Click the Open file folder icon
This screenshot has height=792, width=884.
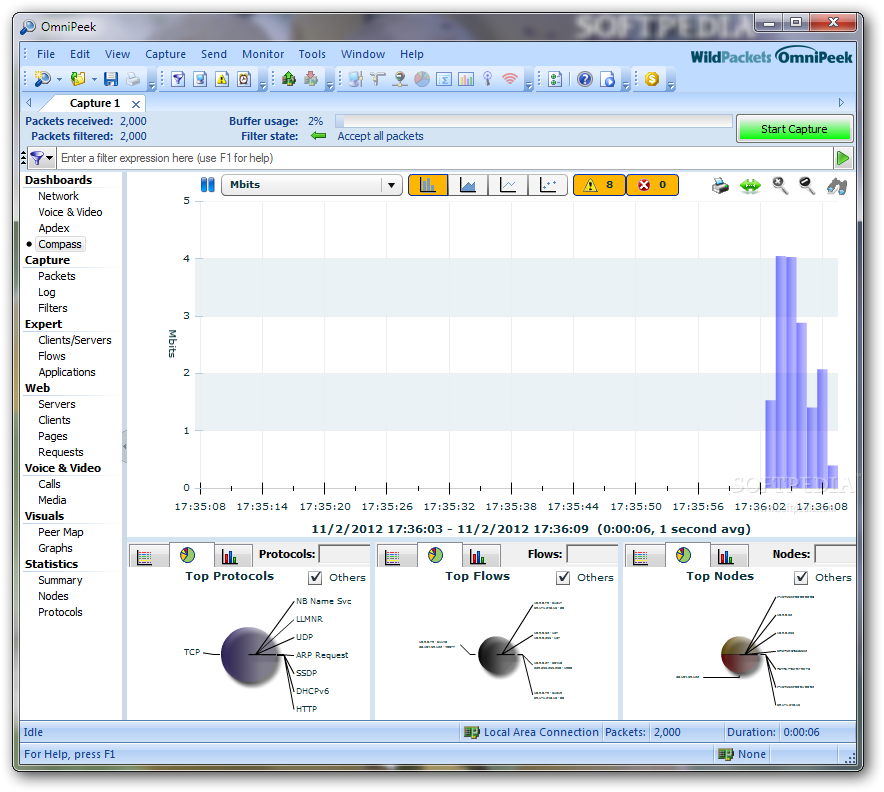pos(78,79)
